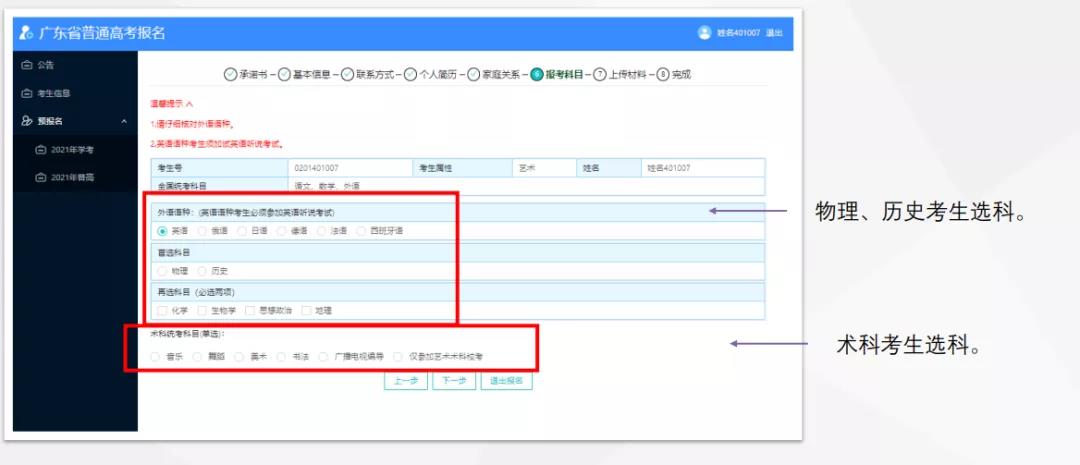Check the 地理 checkbox

click(306, 311)
